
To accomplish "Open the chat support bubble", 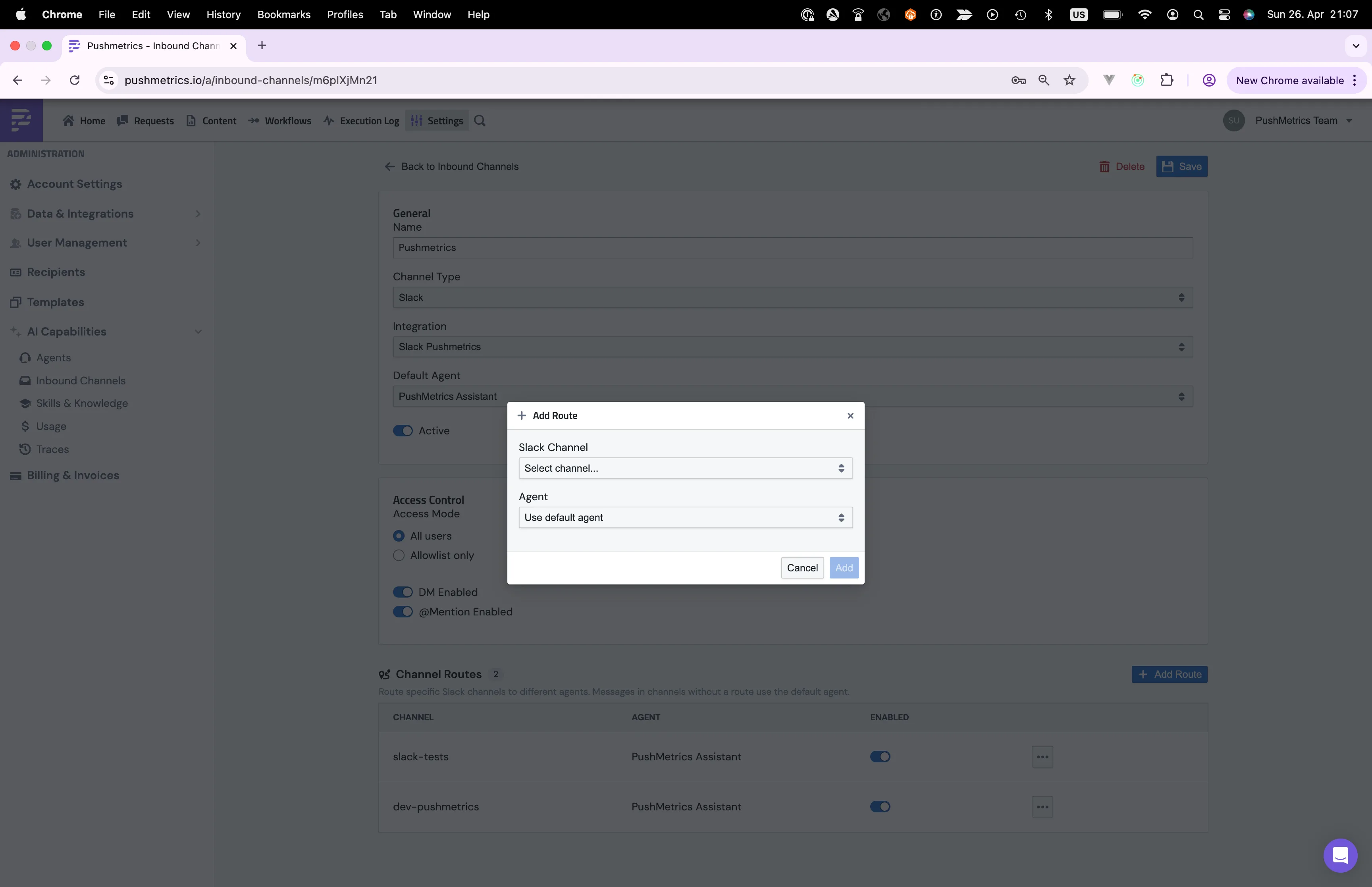I will [x=1340, y=855].
